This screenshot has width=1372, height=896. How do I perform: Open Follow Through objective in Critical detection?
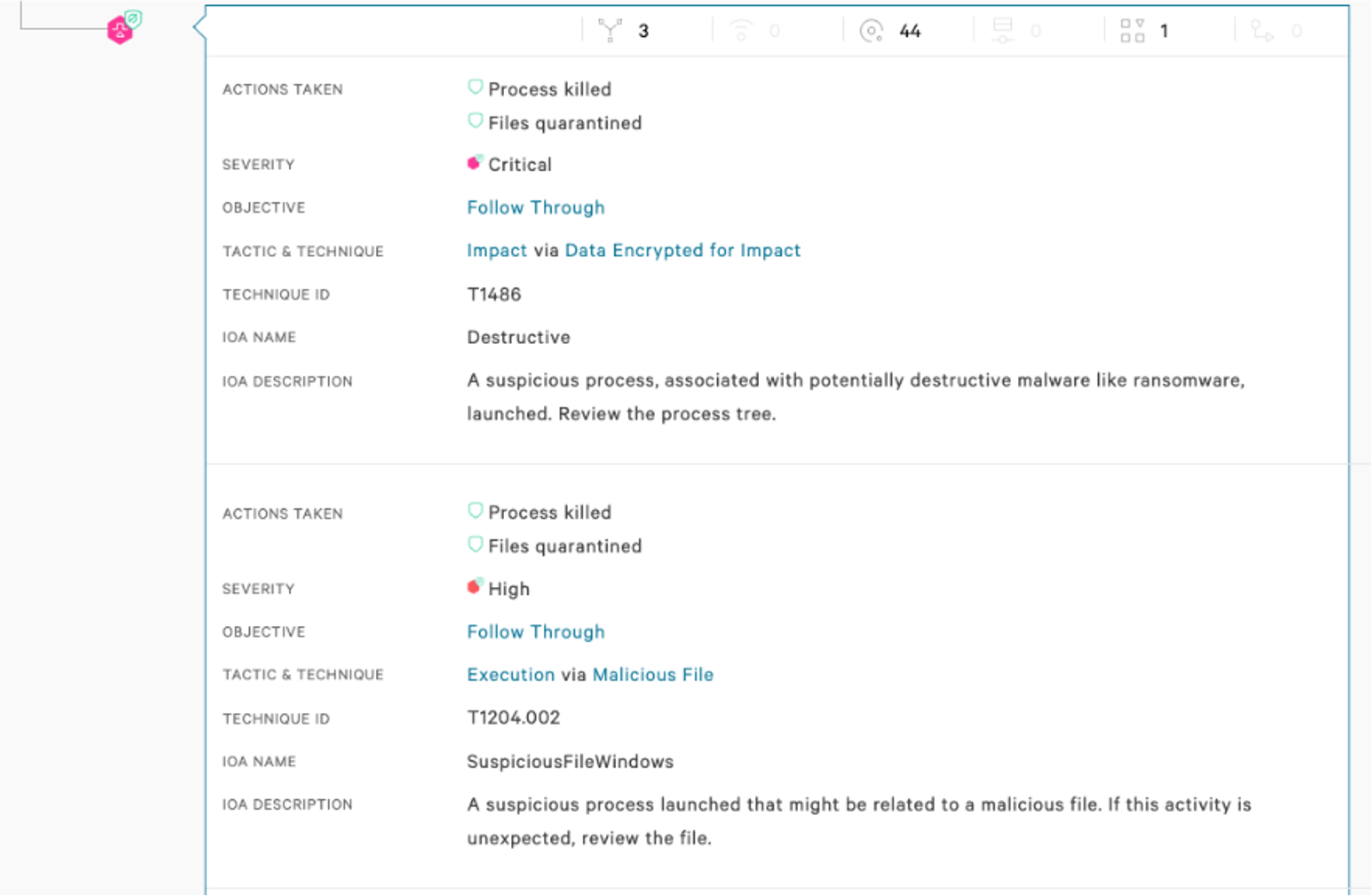point(536,208)
